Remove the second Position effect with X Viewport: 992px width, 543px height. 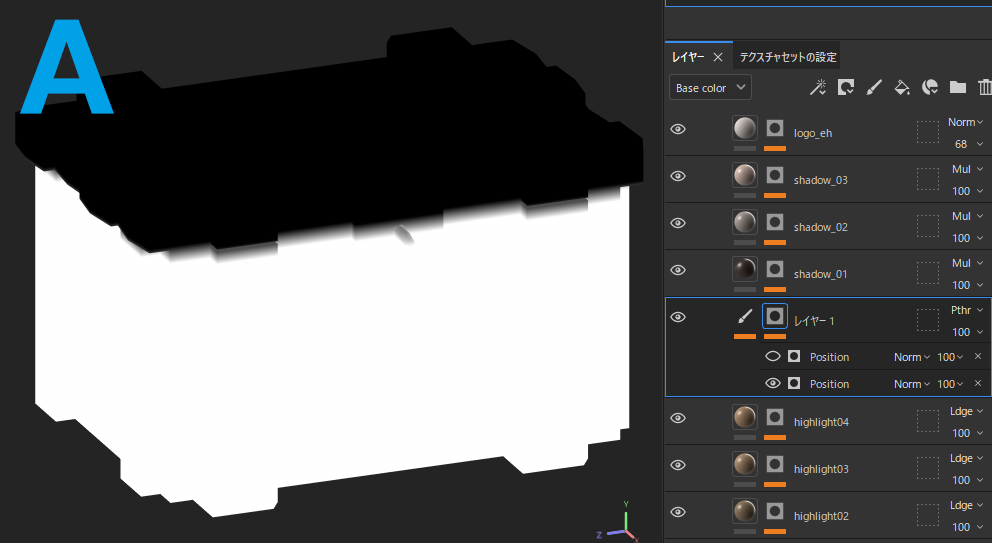coord(977,384)
